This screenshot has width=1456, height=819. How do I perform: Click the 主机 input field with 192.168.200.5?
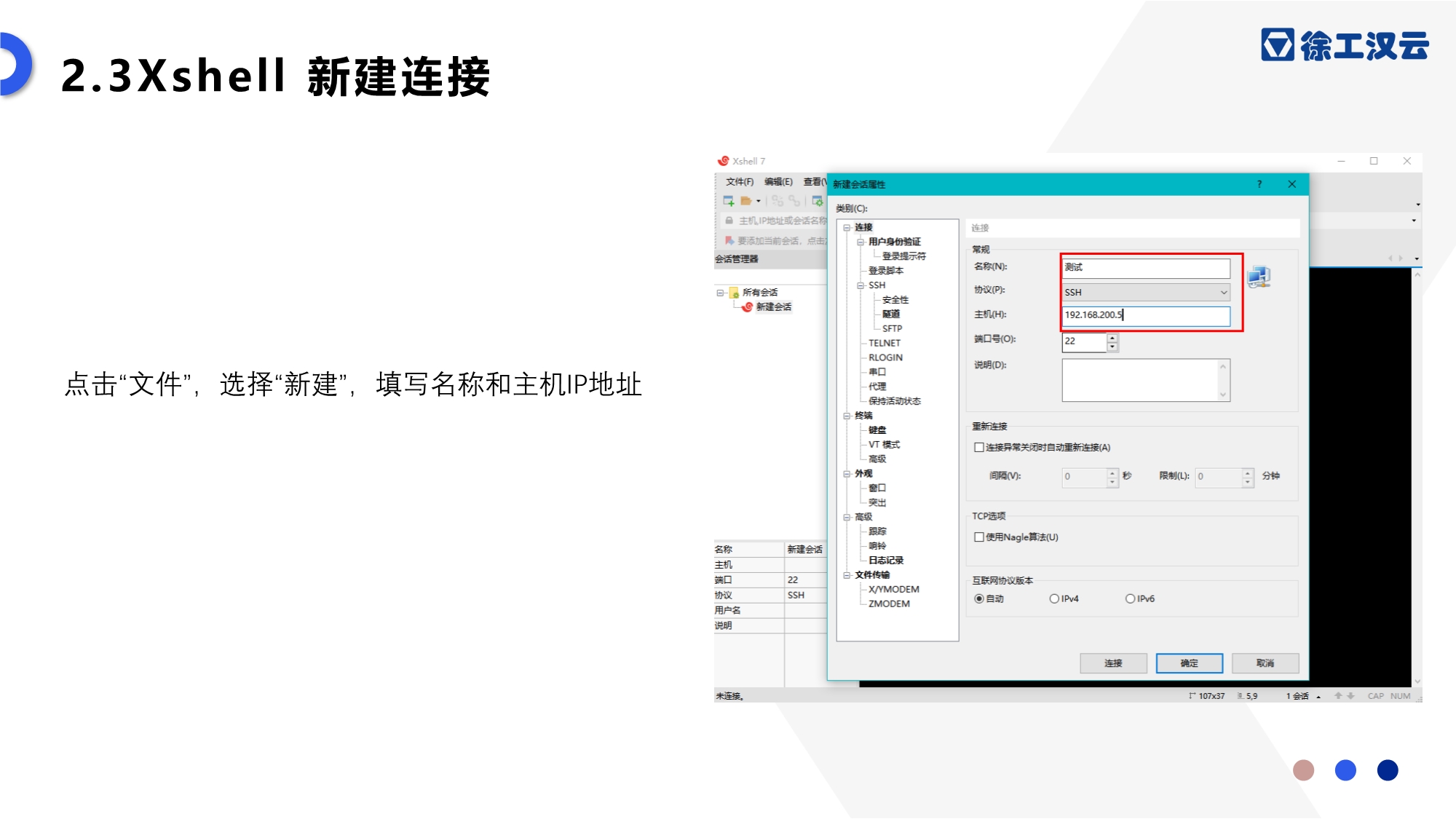[x=1146, y=315]
